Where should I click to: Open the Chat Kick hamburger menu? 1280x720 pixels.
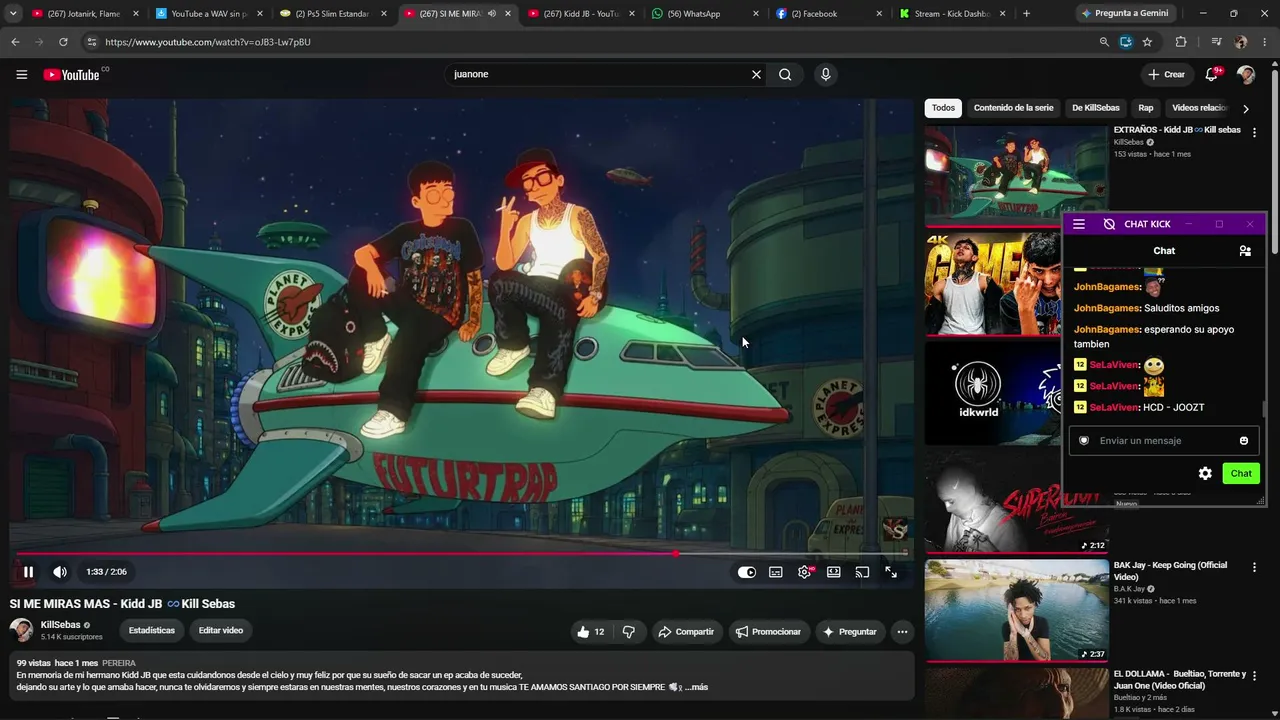point(1079,224)
